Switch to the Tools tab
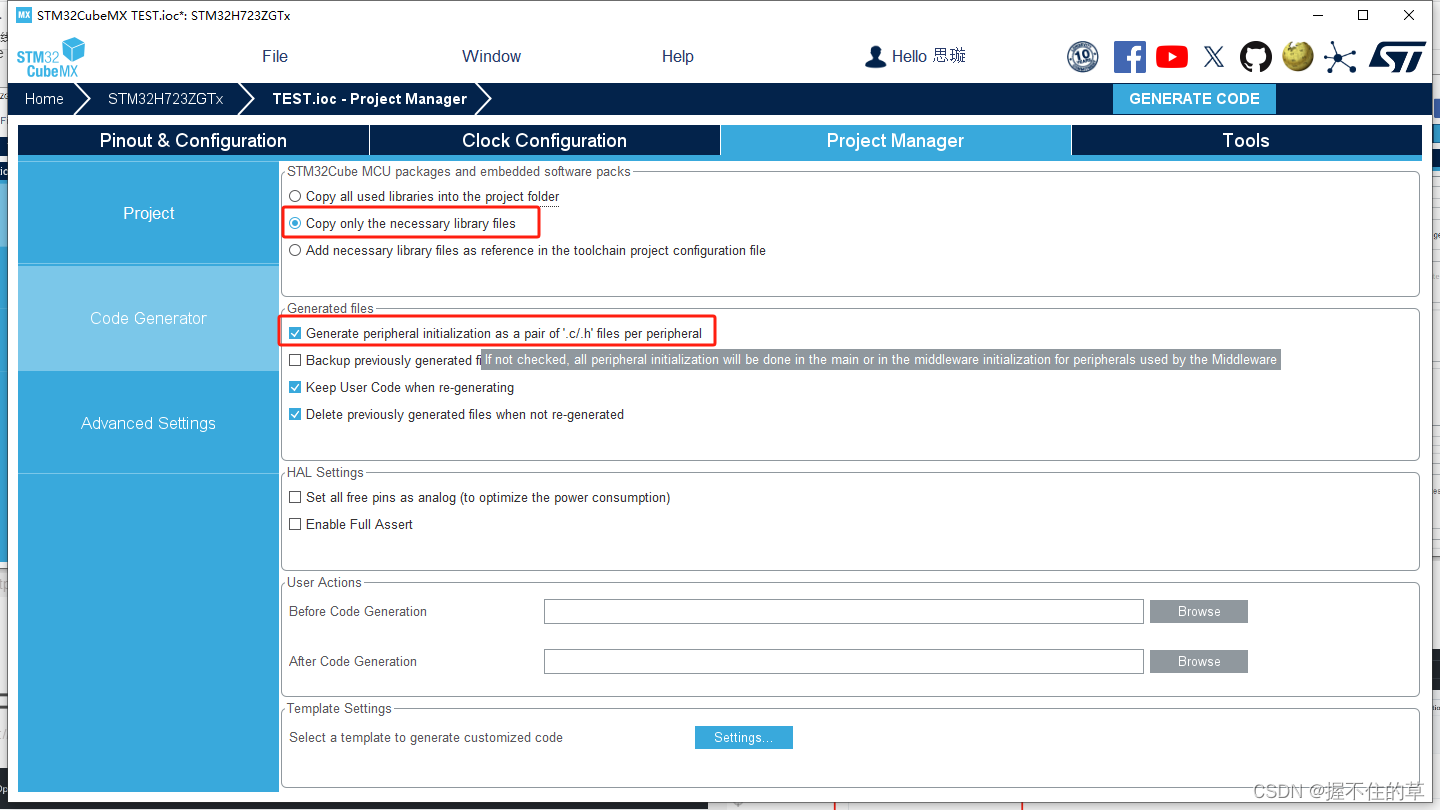The width and height of the screenshot is (1440, 810). pos(1246,140)
